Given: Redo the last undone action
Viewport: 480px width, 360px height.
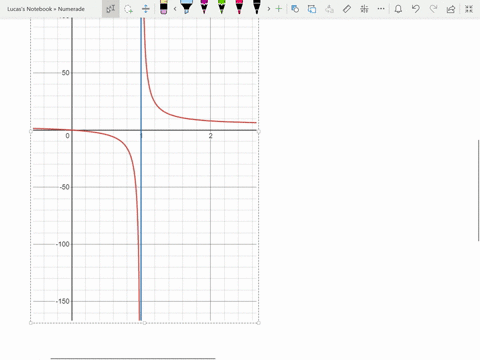Looking at the screenshot, I should tap(433, 9).
